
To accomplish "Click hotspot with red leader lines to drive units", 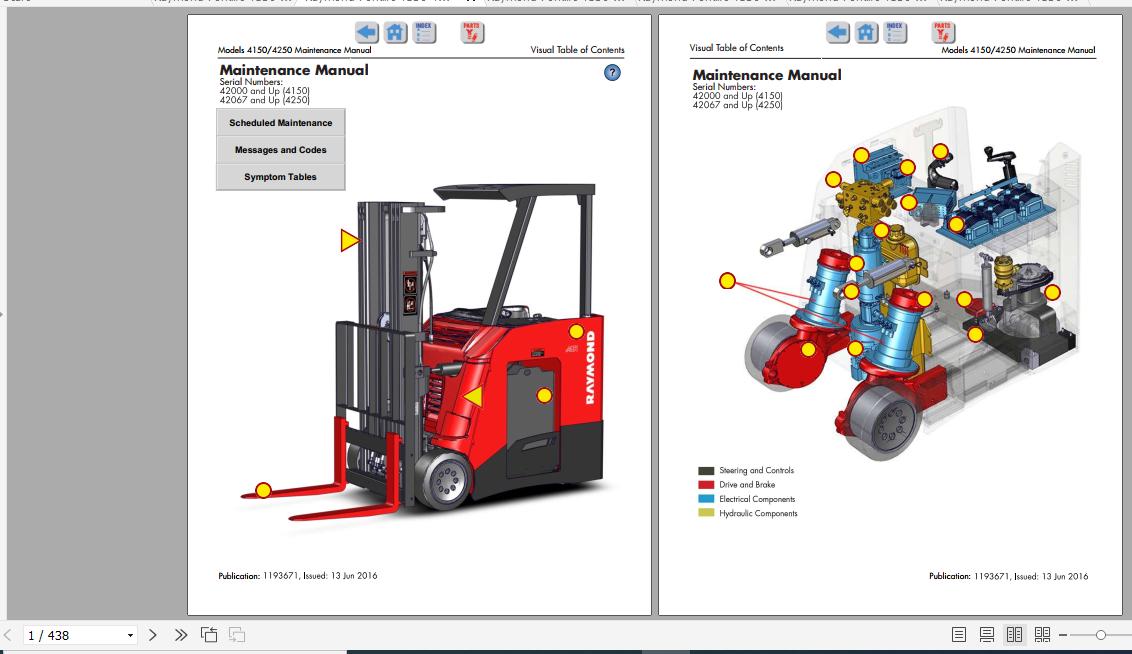I will pos(728,281).
